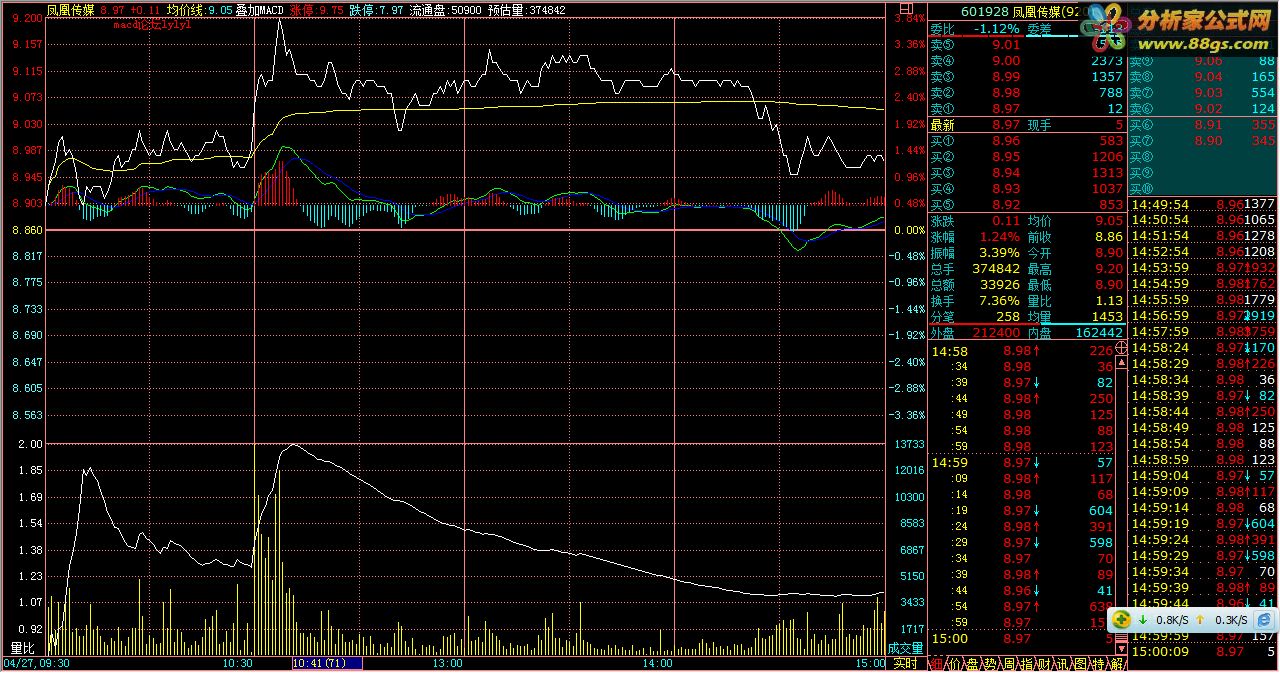Click the 换手 7.36% value

[x=1000, y=301]
